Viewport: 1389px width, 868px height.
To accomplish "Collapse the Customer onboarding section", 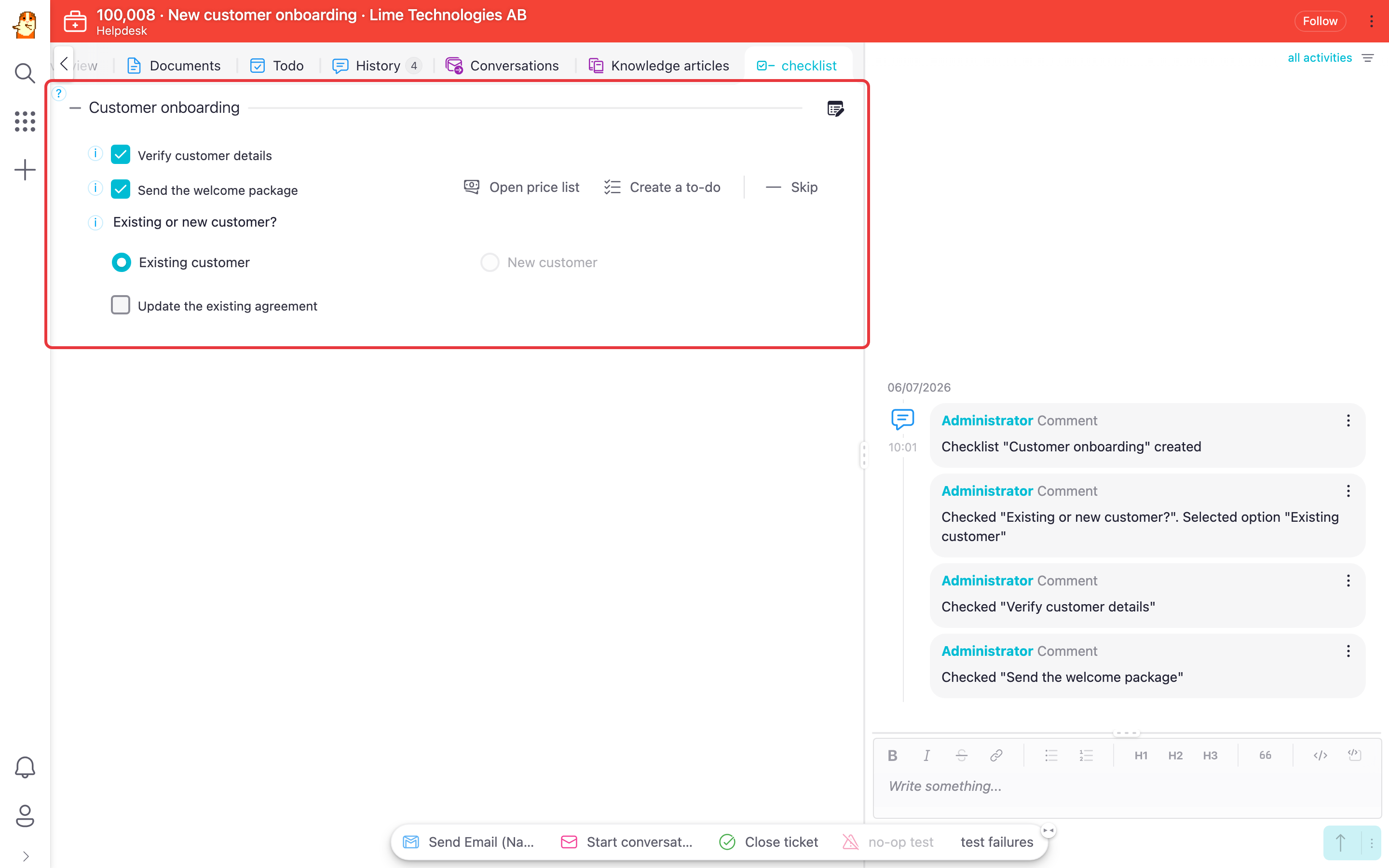I will tap(75, 108).
